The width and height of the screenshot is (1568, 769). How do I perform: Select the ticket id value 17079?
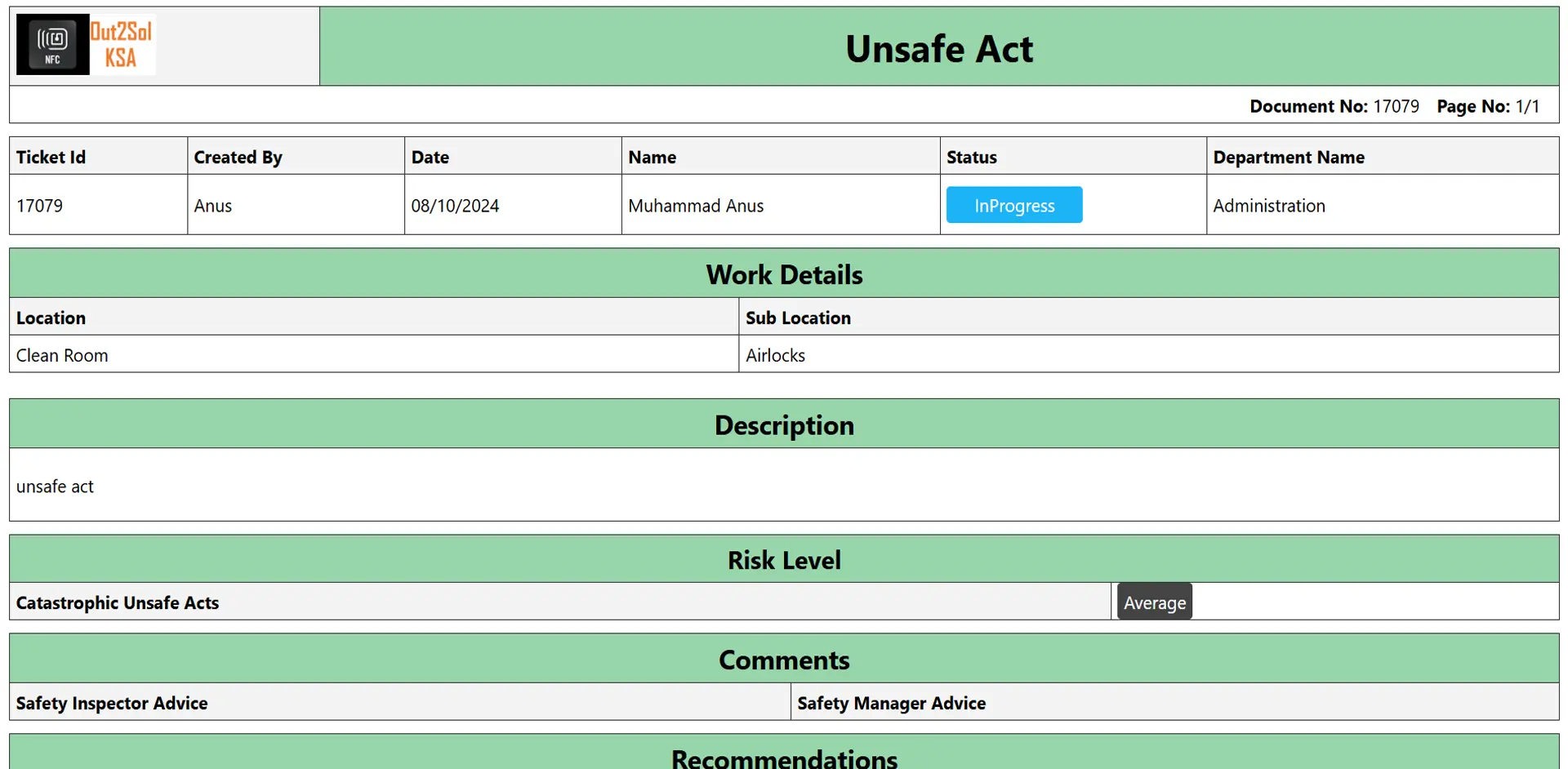click(39, 206)
